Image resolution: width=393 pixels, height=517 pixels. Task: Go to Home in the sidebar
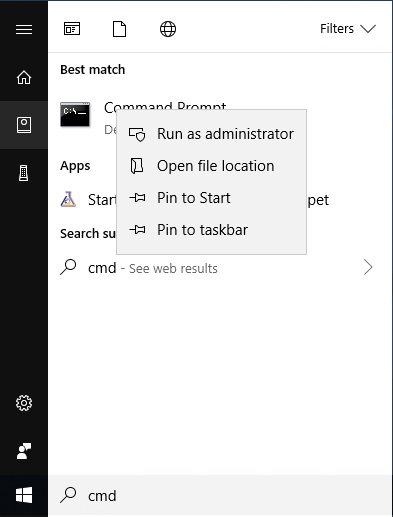pos(24,77)
